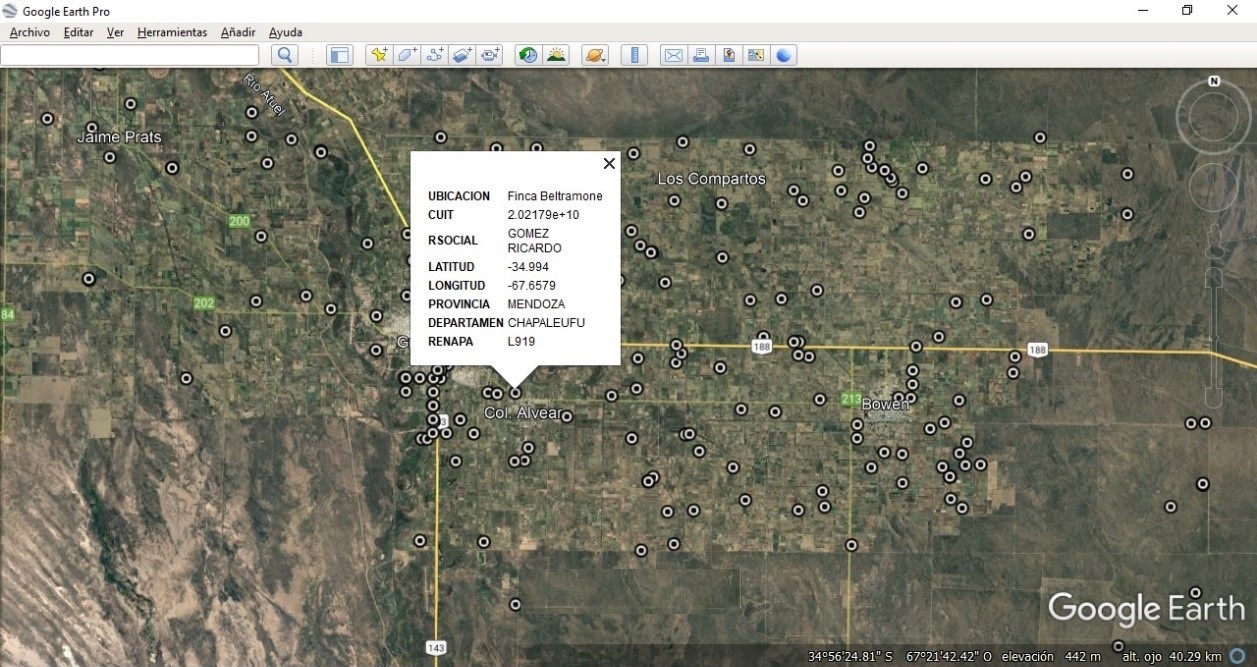Image resolution: width=1257 pixels, height=667 pixels.
Task: Toggle sunlight across the landscape
Action: pyautogui.click(x=556, y=55)
